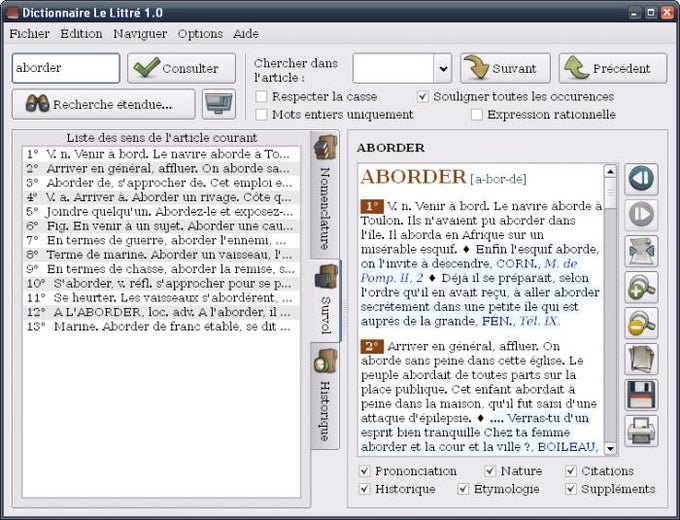Click the article vertical scrollbar thumb
The width and height of the screenshot is (680, 520).
pyautogui.click(x=610, y=193)
